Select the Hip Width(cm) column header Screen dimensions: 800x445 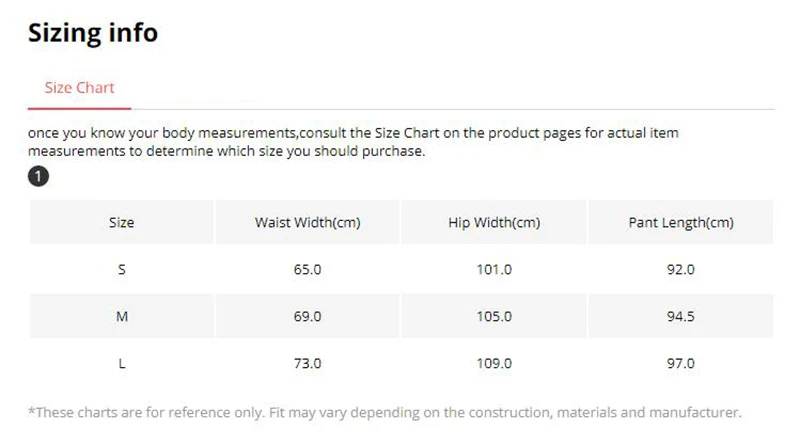[494, 222]
